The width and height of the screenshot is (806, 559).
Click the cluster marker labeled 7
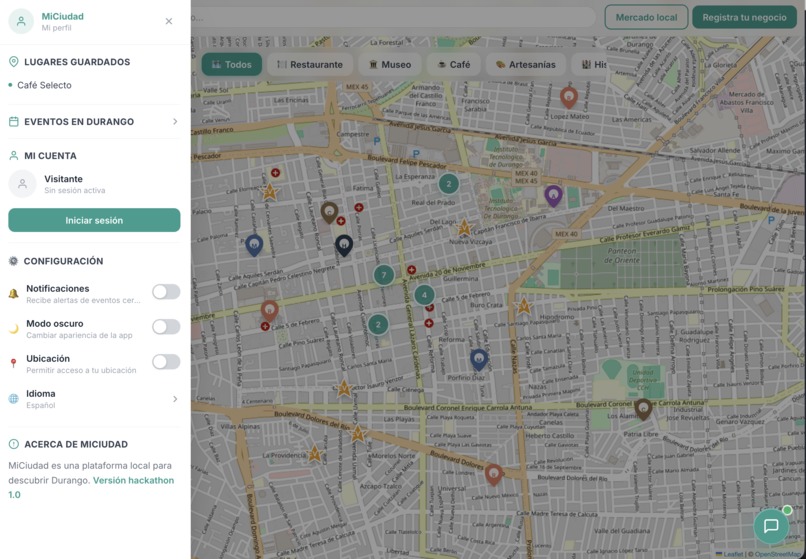click(x=383, y=275)
